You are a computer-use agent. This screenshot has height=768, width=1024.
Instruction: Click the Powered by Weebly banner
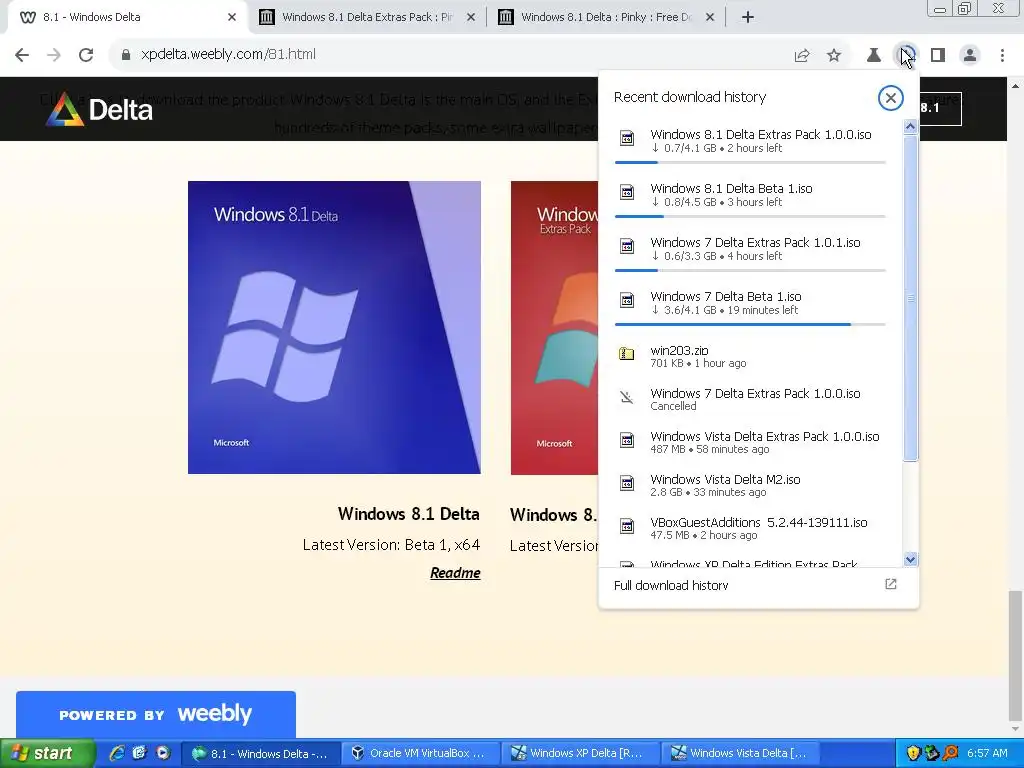[x=156, y=714]
